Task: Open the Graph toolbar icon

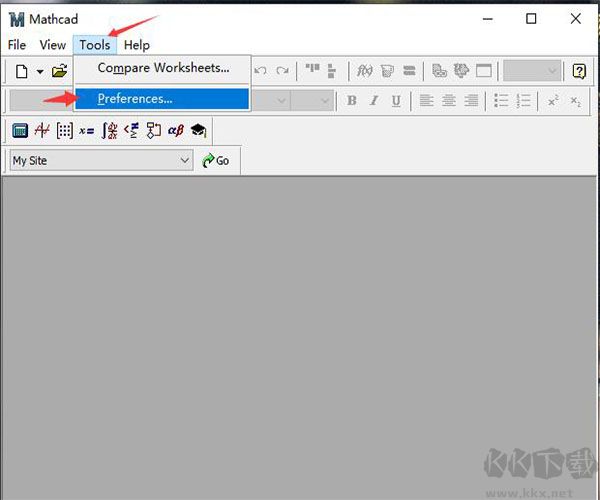Action: pyautogui.click(x=42, y=130)
